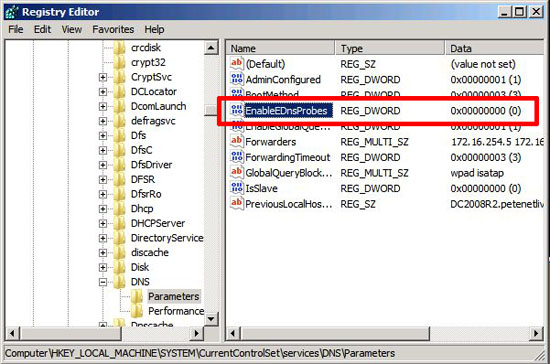
Task: Select the AdminConfigured value name
Action: click(x=283, y=80)
